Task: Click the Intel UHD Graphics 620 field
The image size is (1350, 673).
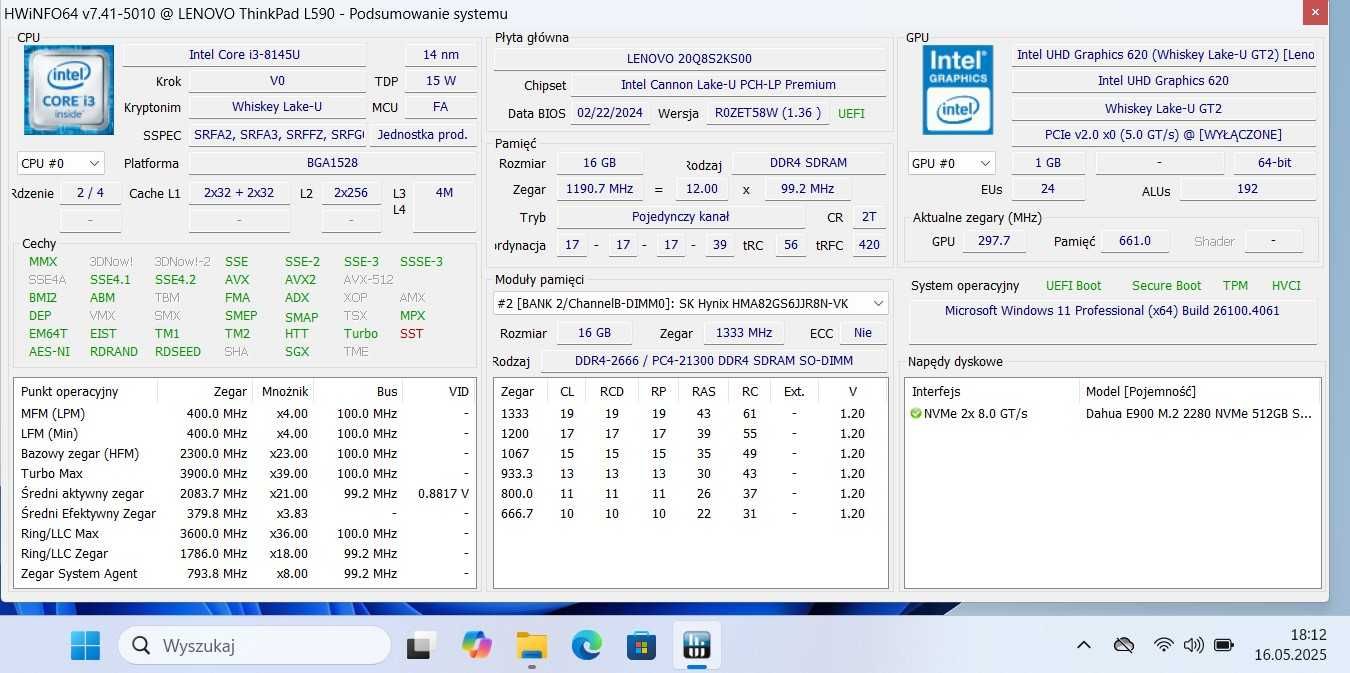Action: click(x=1163, y=81)
